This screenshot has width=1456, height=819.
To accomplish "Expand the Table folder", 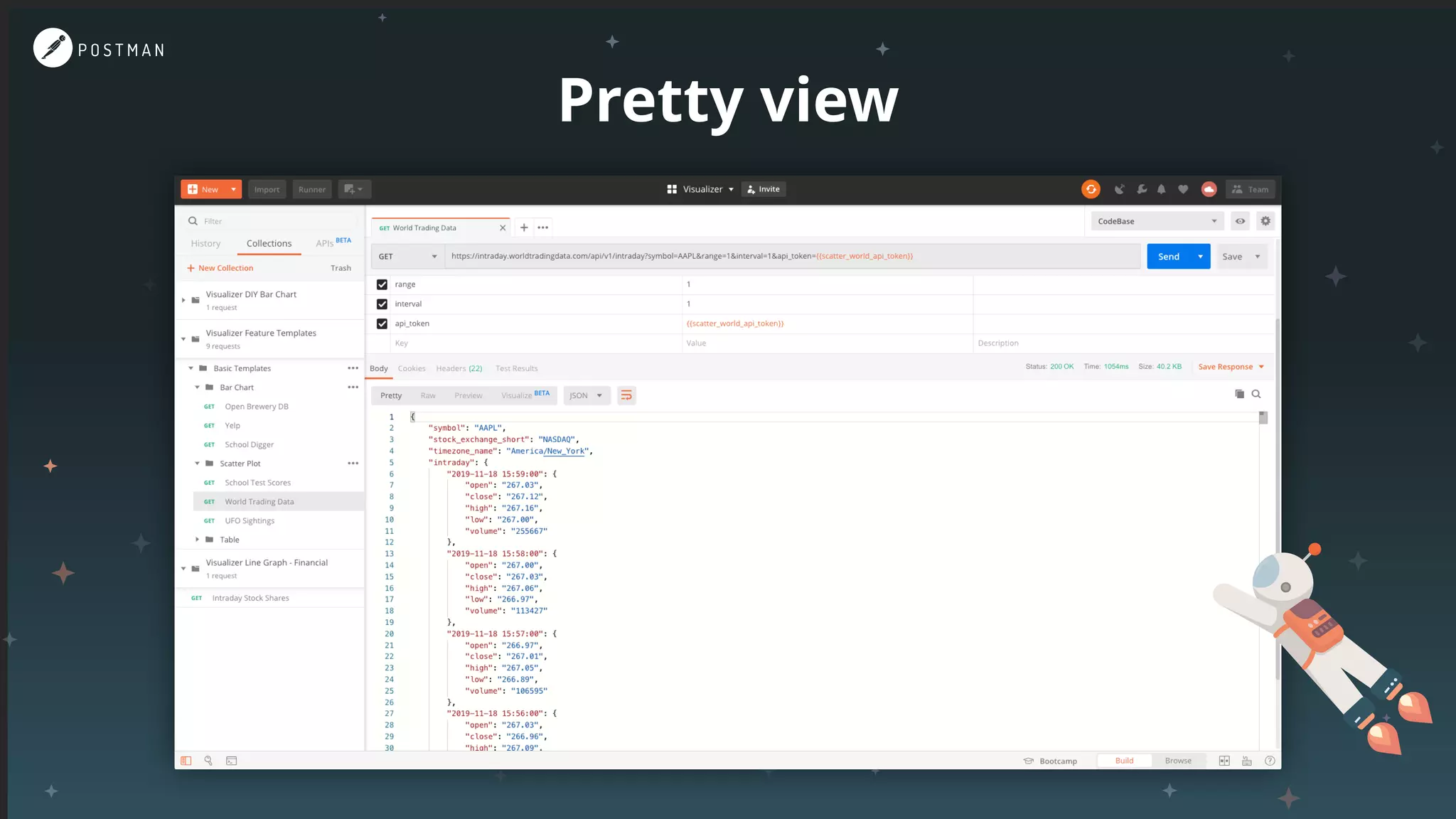I will [198, 540].
